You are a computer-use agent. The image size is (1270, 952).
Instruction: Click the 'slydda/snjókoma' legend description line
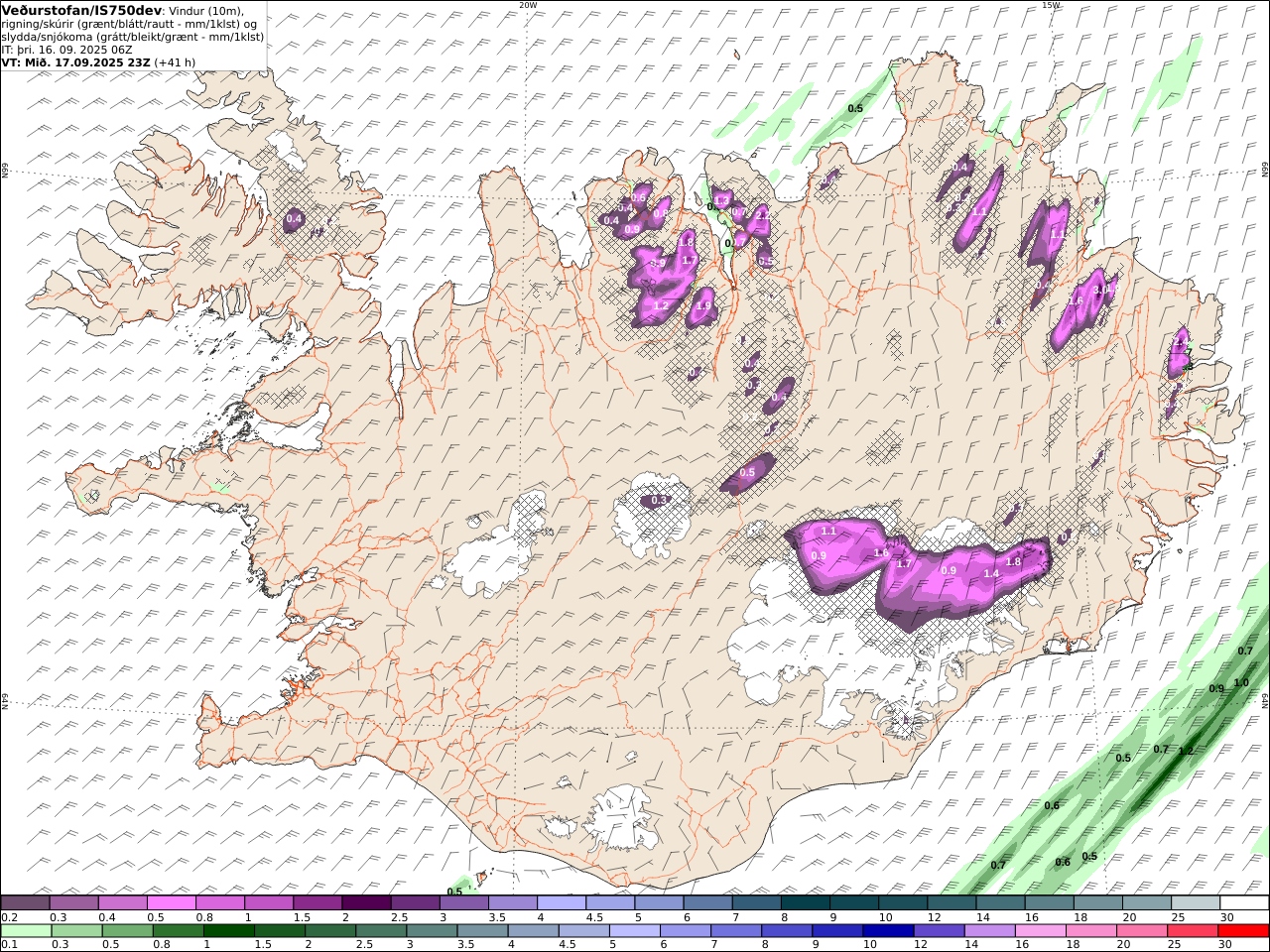(x=133, y=36)
